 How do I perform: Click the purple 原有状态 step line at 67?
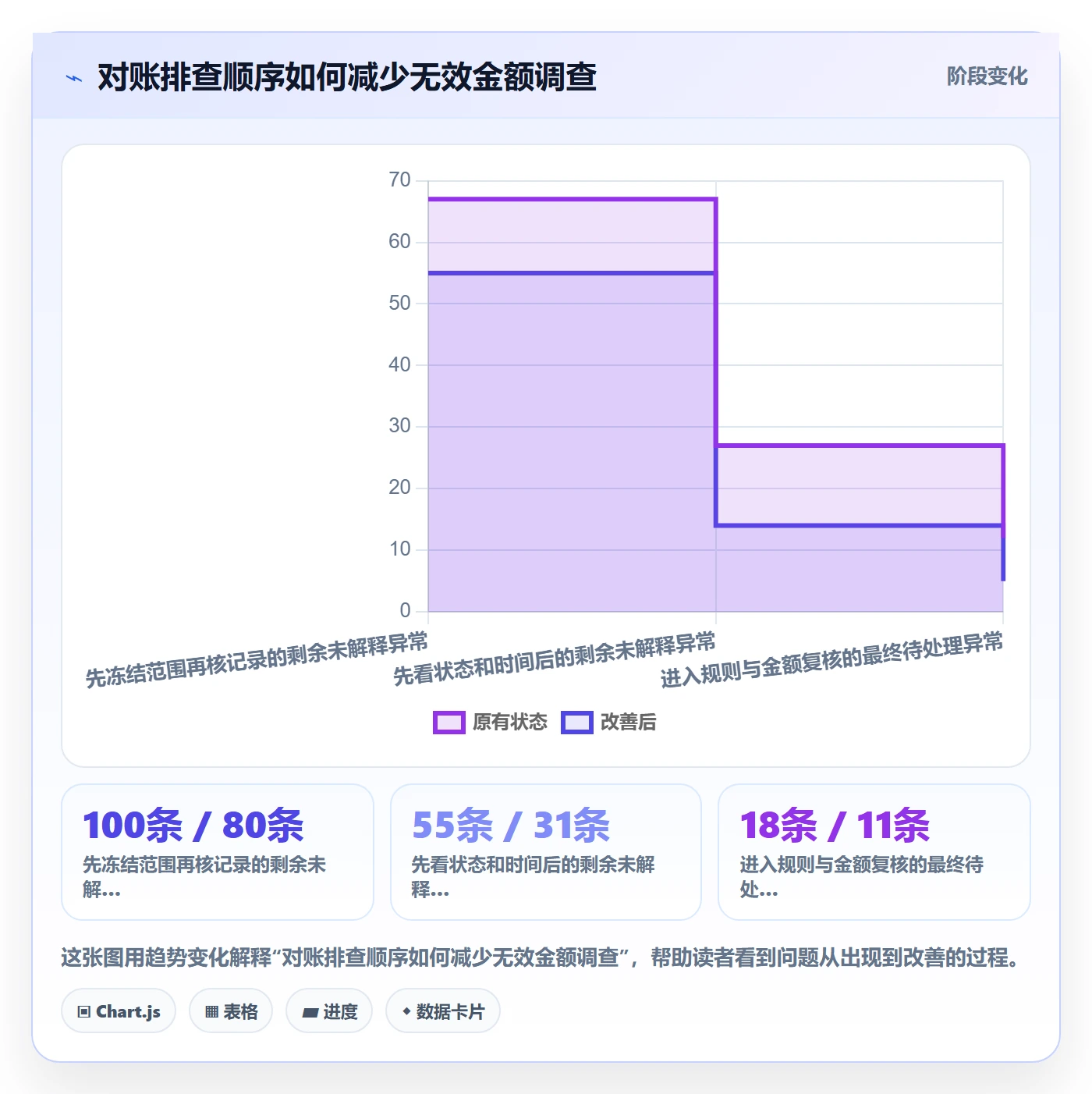coord(572,199)
